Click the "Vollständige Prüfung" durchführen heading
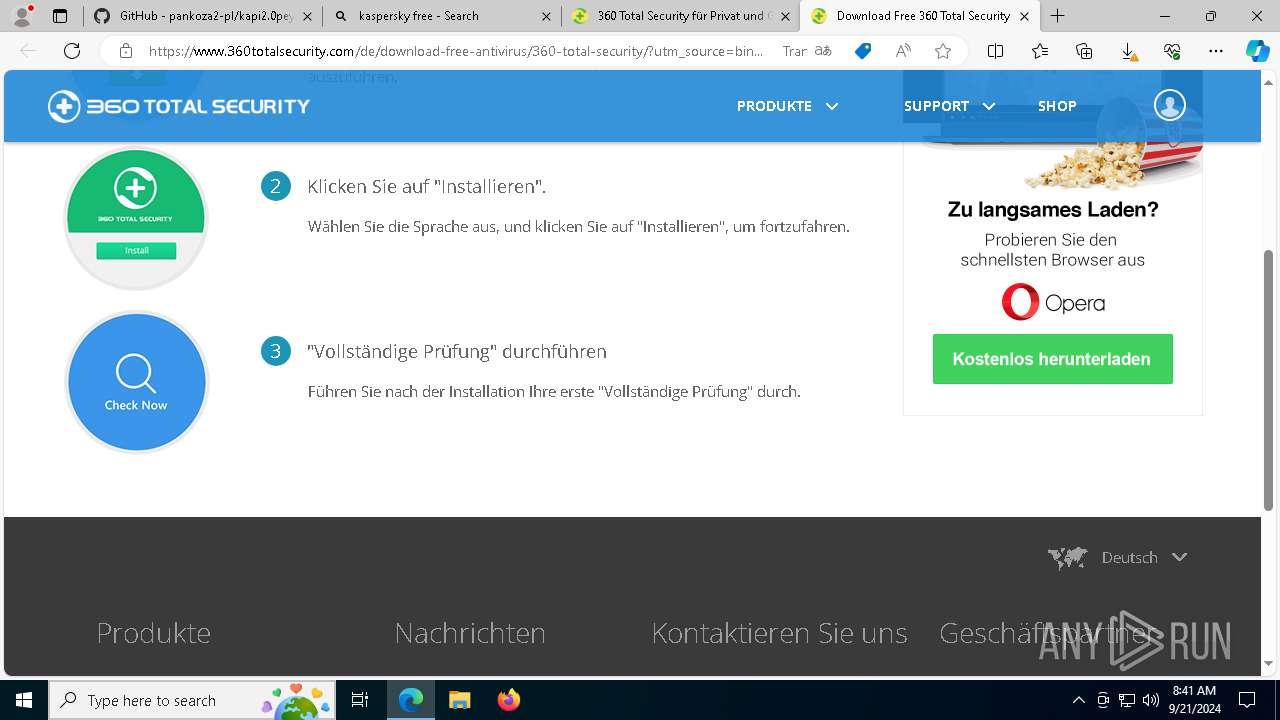 457,351
